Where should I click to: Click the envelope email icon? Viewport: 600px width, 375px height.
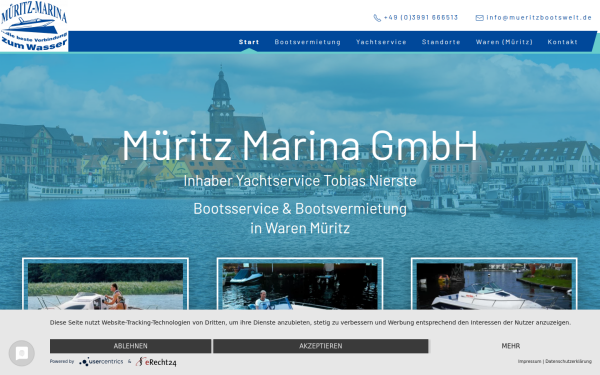click(x=479, y=18)
